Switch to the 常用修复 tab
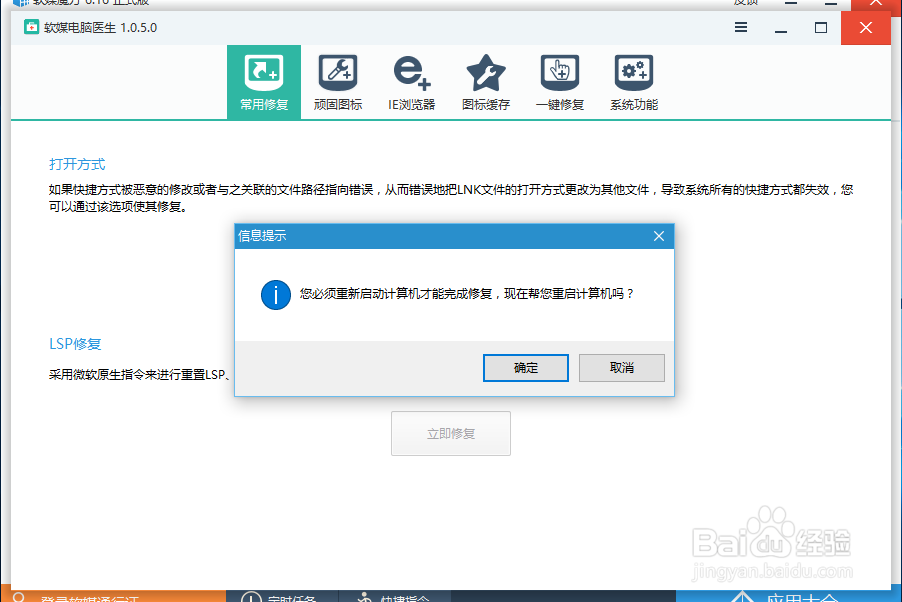 tap(263, 80)
